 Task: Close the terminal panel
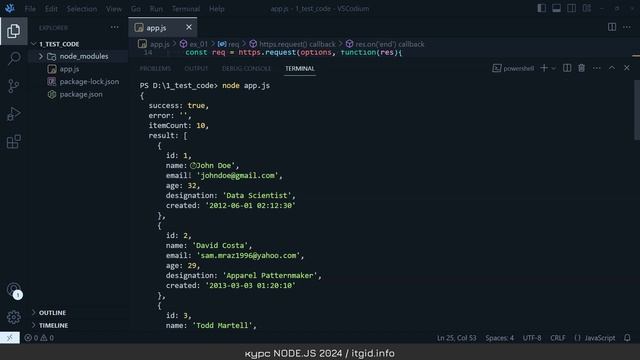click(627, 68)
